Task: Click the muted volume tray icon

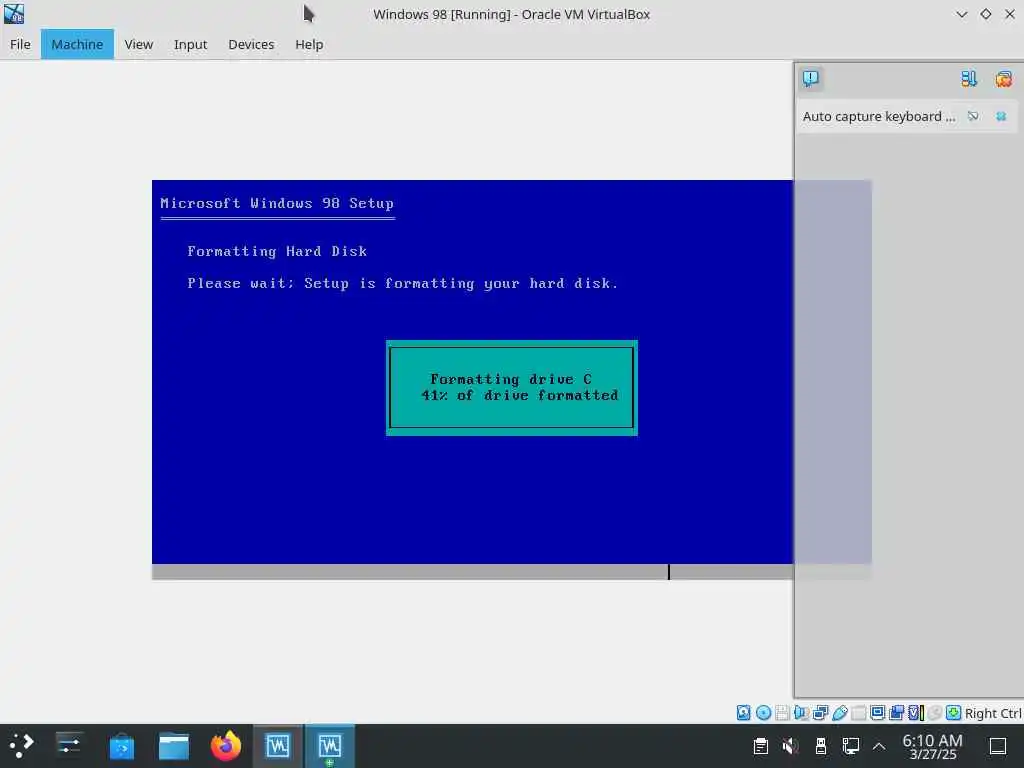Action: click(x=790, y=745)
